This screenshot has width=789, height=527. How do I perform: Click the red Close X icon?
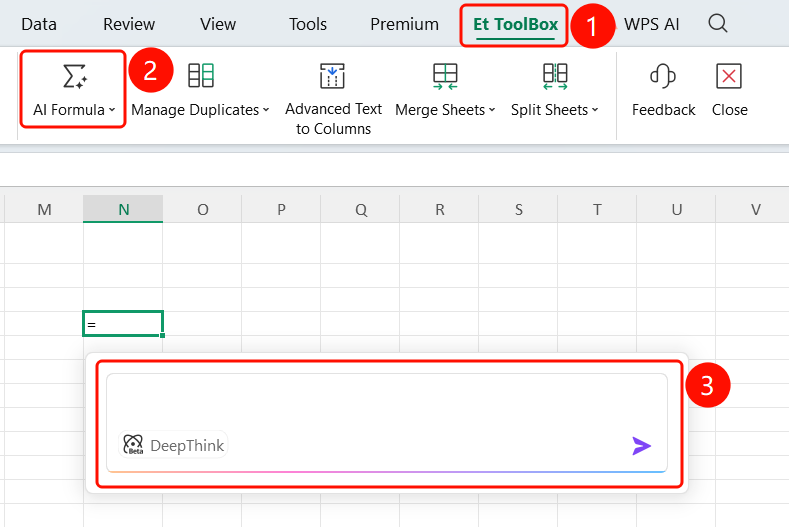pos(729,76)
